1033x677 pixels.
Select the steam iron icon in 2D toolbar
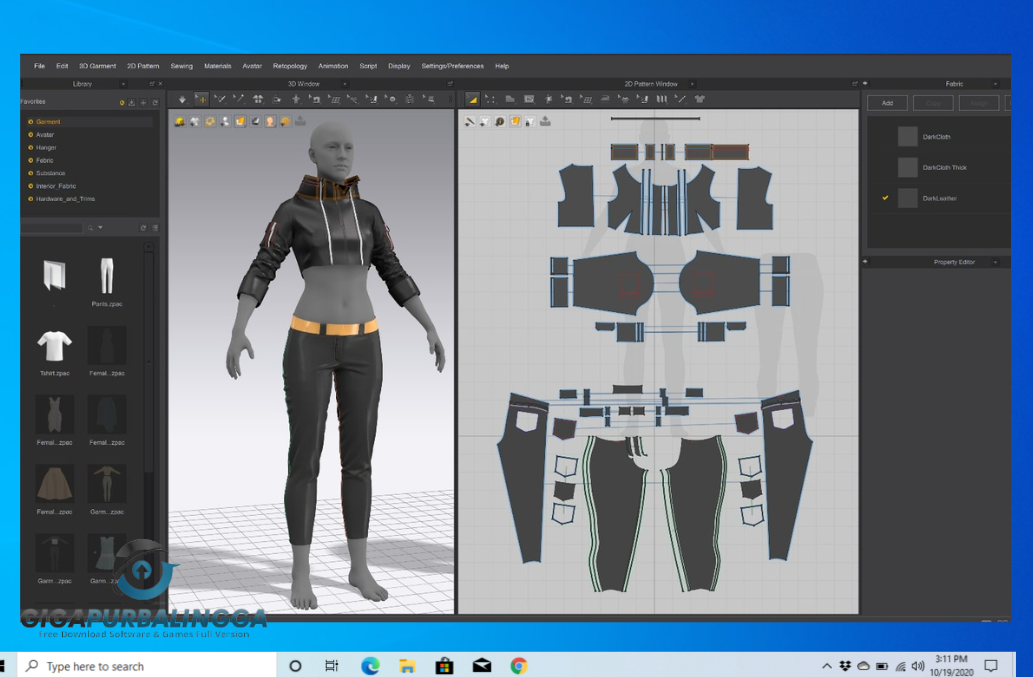pos(605,99)
